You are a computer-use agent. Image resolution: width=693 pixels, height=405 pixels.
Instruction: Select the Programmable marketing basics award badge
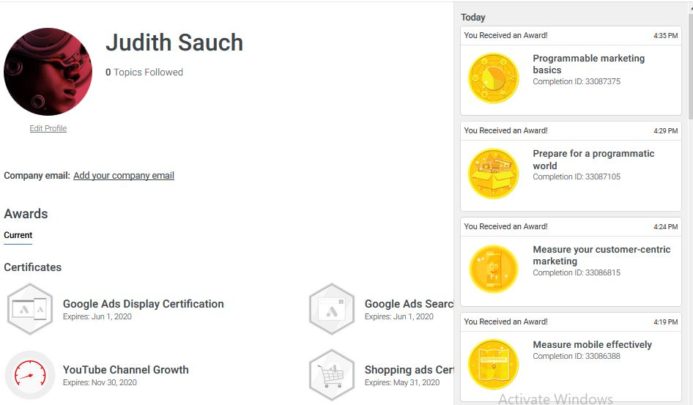click(493, 78)
